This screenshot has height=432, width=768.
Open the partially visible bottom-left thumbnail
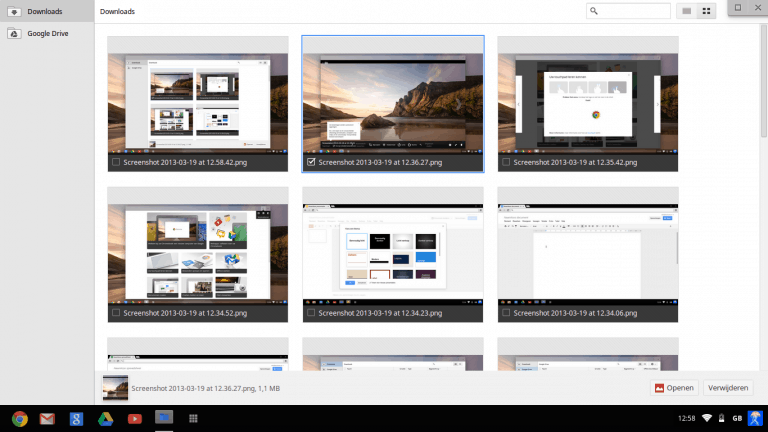198,354
